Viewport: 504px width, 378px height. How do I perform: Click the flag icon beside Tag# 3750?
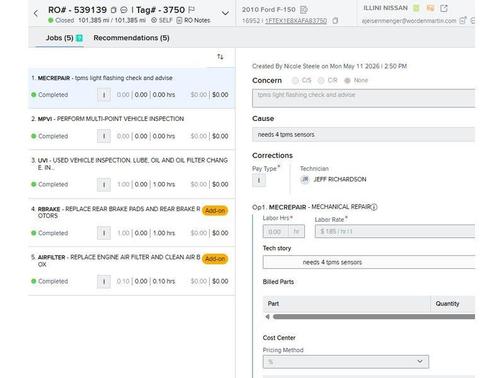(x=192, y=10)
